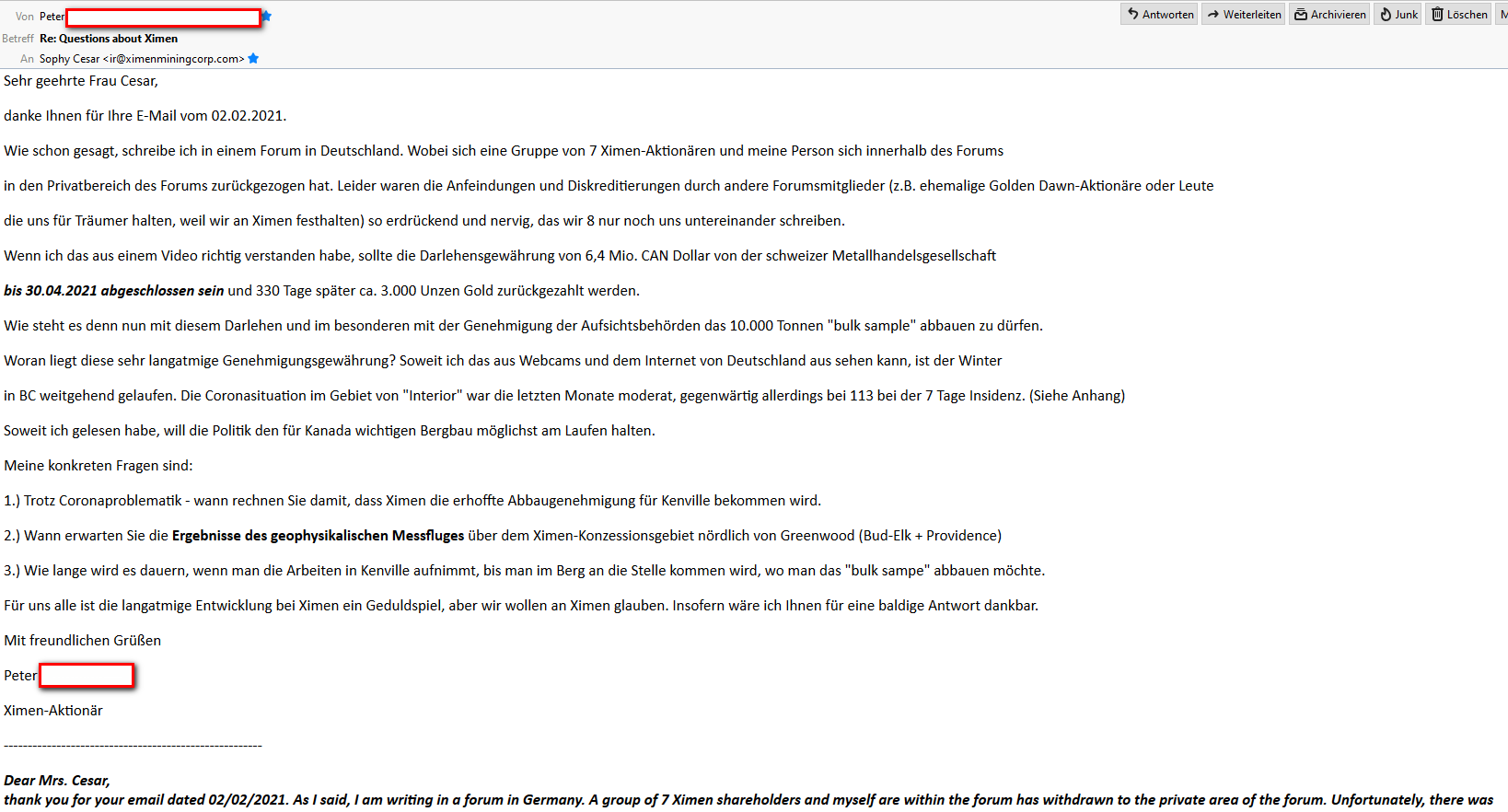Click bold 'Ergebnisse des geophysikalischen Messfluges'

point(319,536)
